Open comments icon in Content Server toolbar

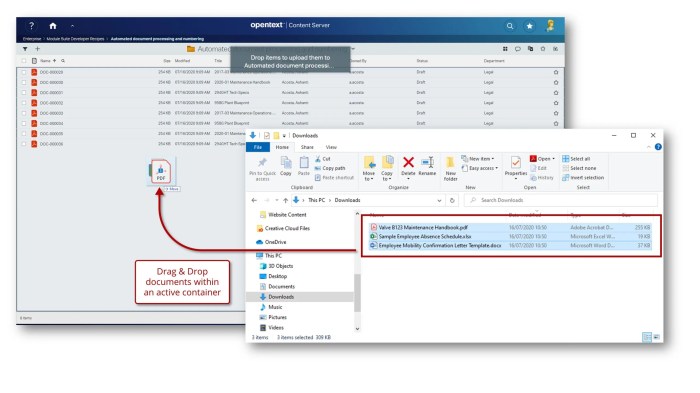(x=517, y=49)
